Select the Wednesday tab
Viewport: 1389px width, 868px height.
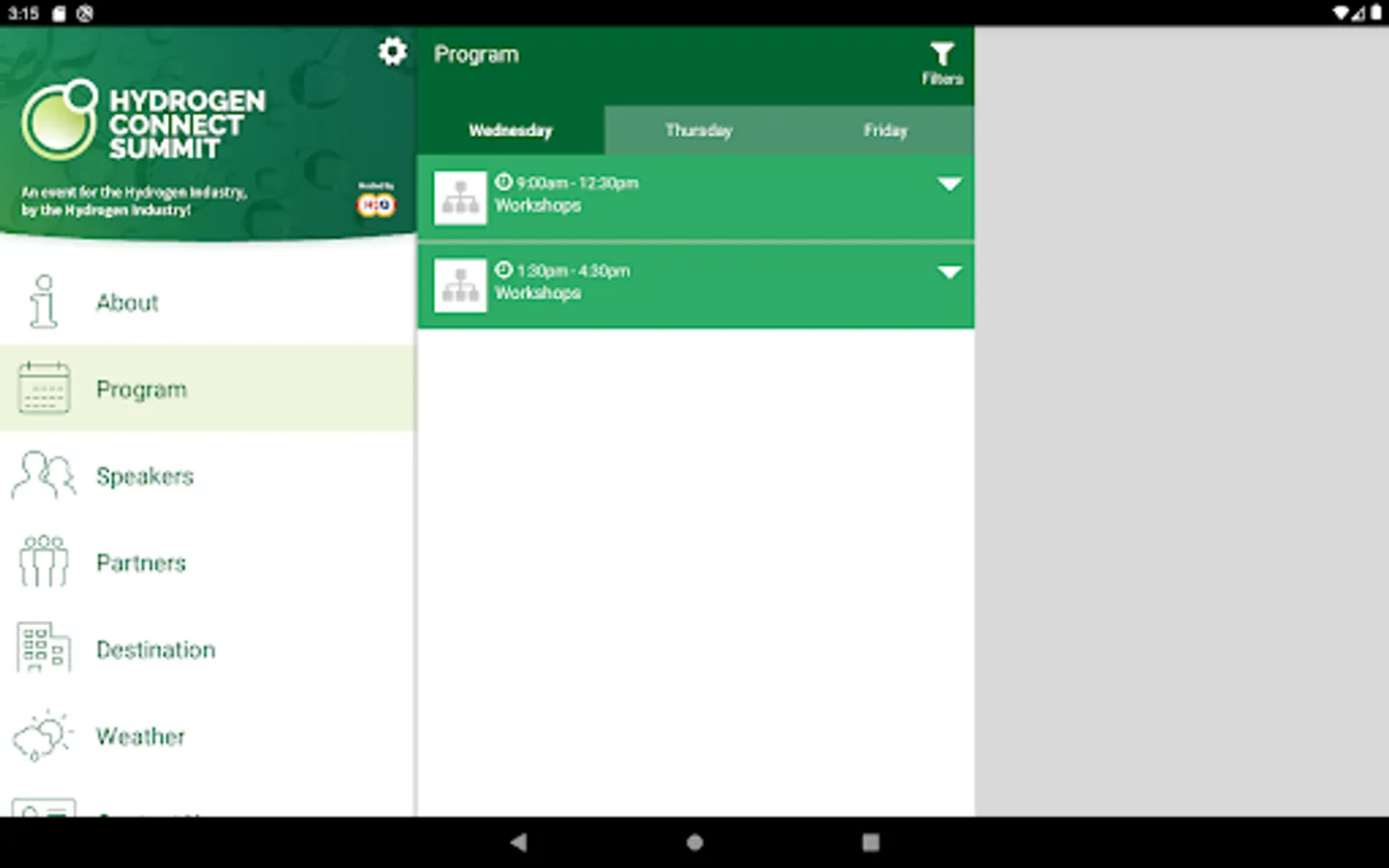click(510, 130)
